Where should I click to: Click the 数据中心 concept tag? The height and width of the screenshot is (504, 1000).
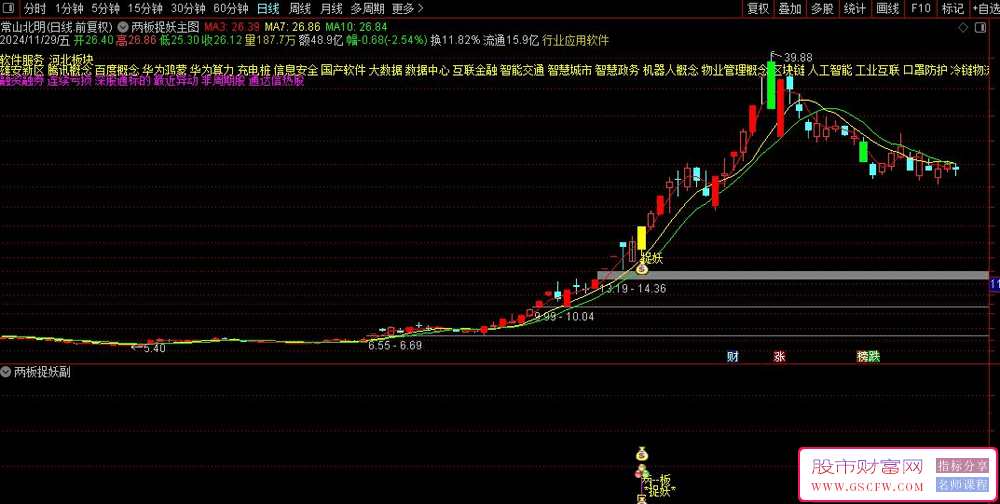pyautogui.click(x=427, y=70)
